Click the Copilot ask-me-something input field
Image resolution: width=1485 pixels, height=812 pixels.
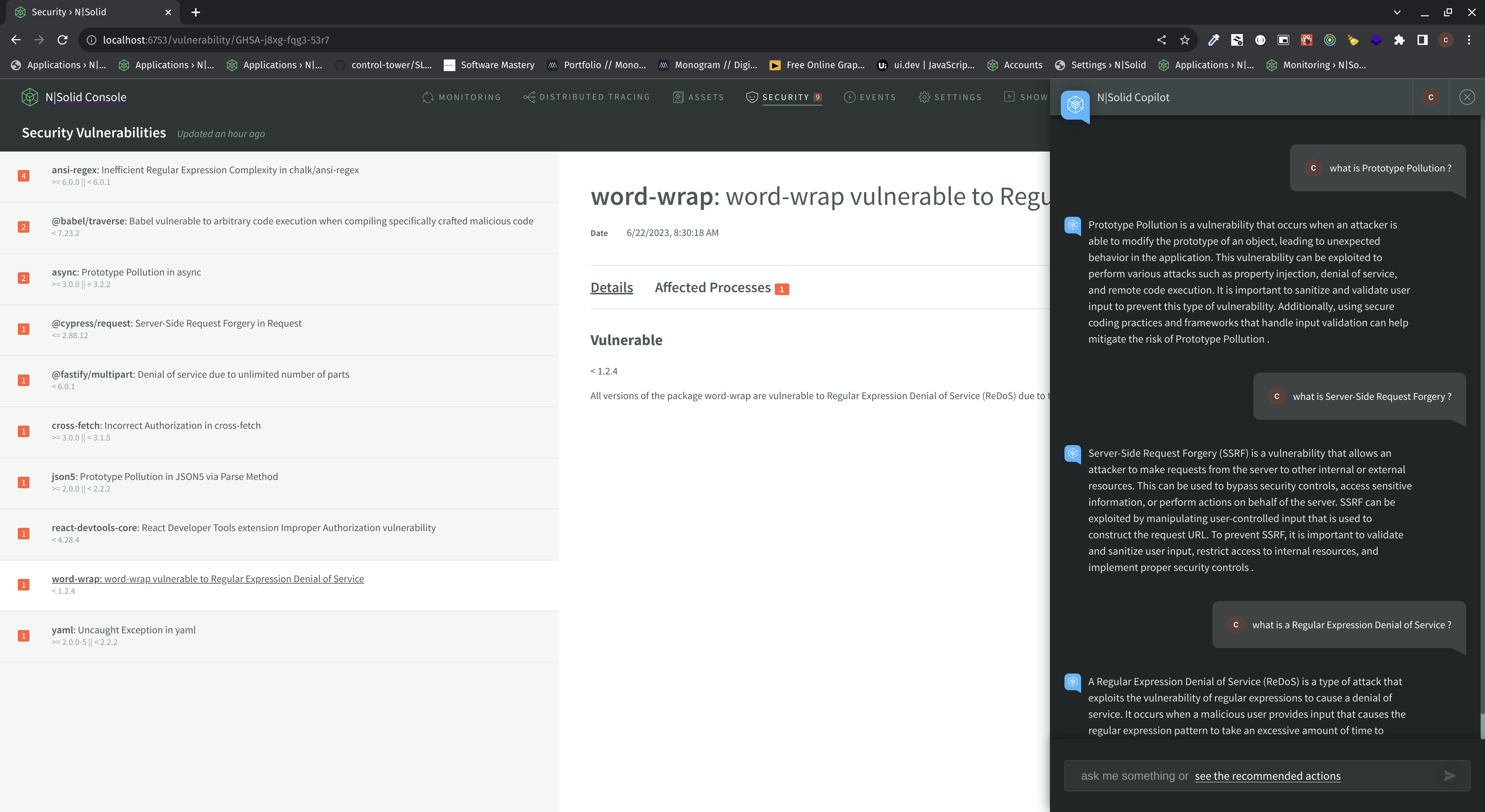1130,776
